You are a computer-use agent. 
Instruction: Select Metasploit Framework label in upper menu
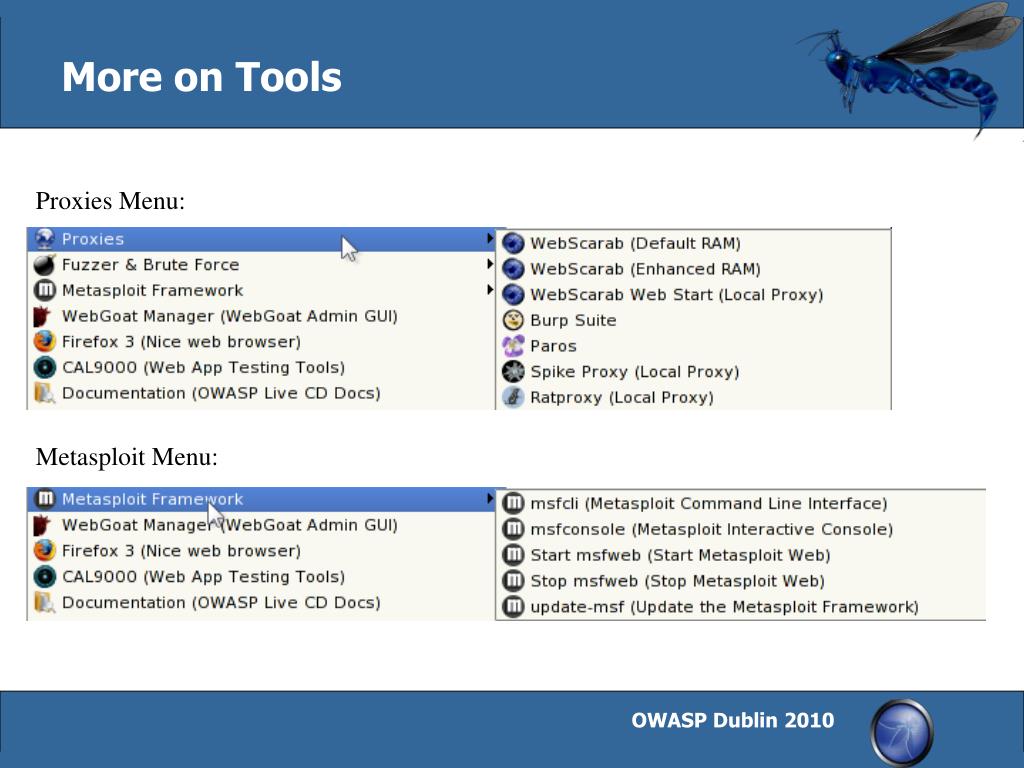click(152, 290)
